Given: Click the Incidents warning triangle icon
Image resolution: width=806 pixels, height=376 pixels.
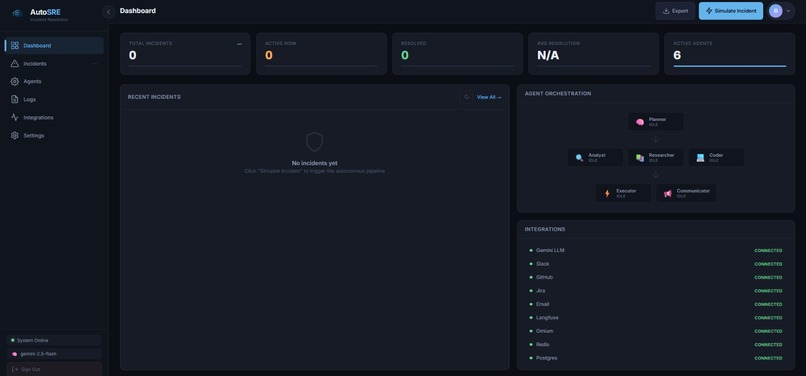Looking at the screenshot, I should (x=14, y=63).
